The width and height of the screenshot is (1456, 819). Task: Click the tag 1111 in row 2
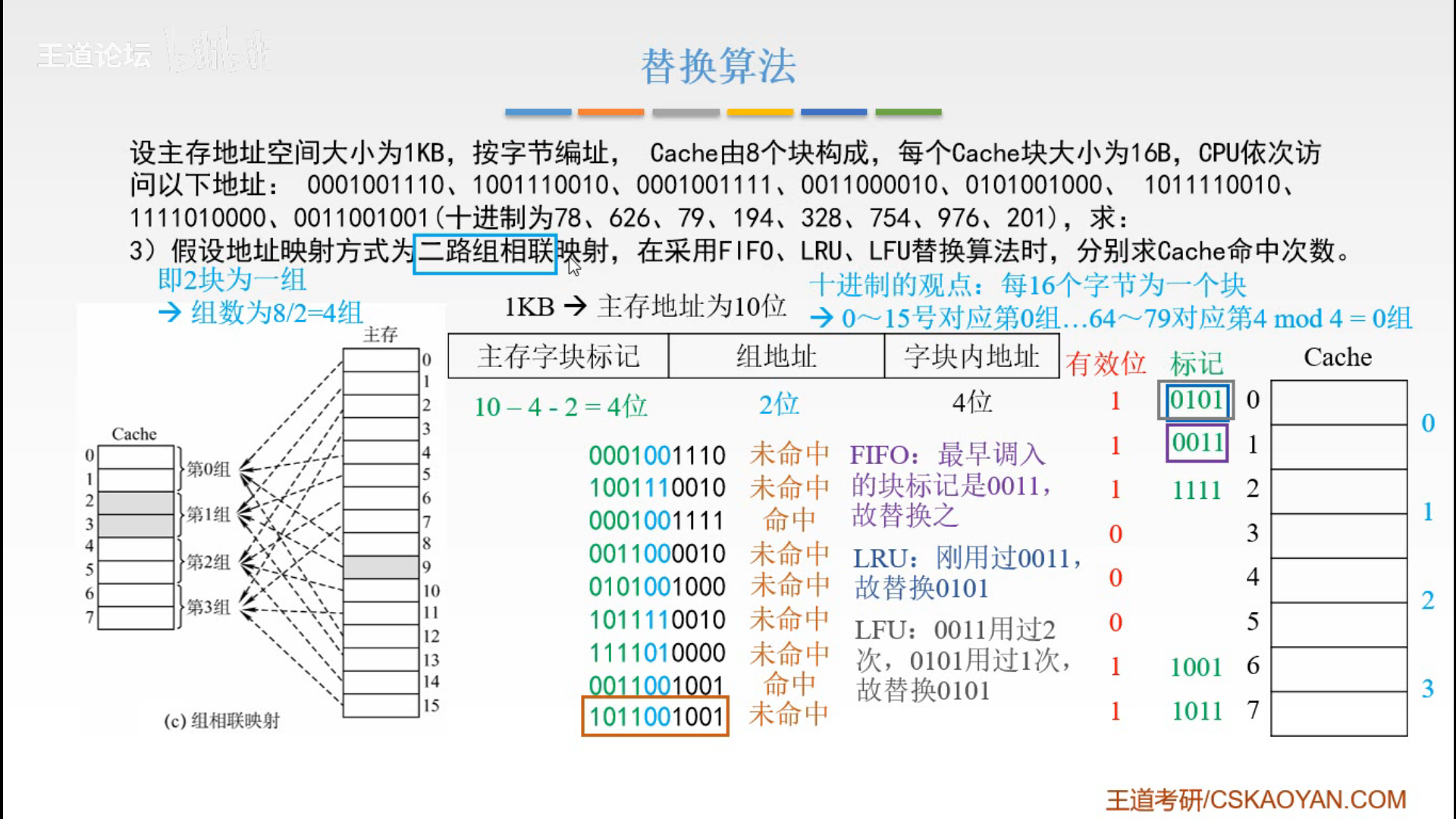tap(1197, 491)
